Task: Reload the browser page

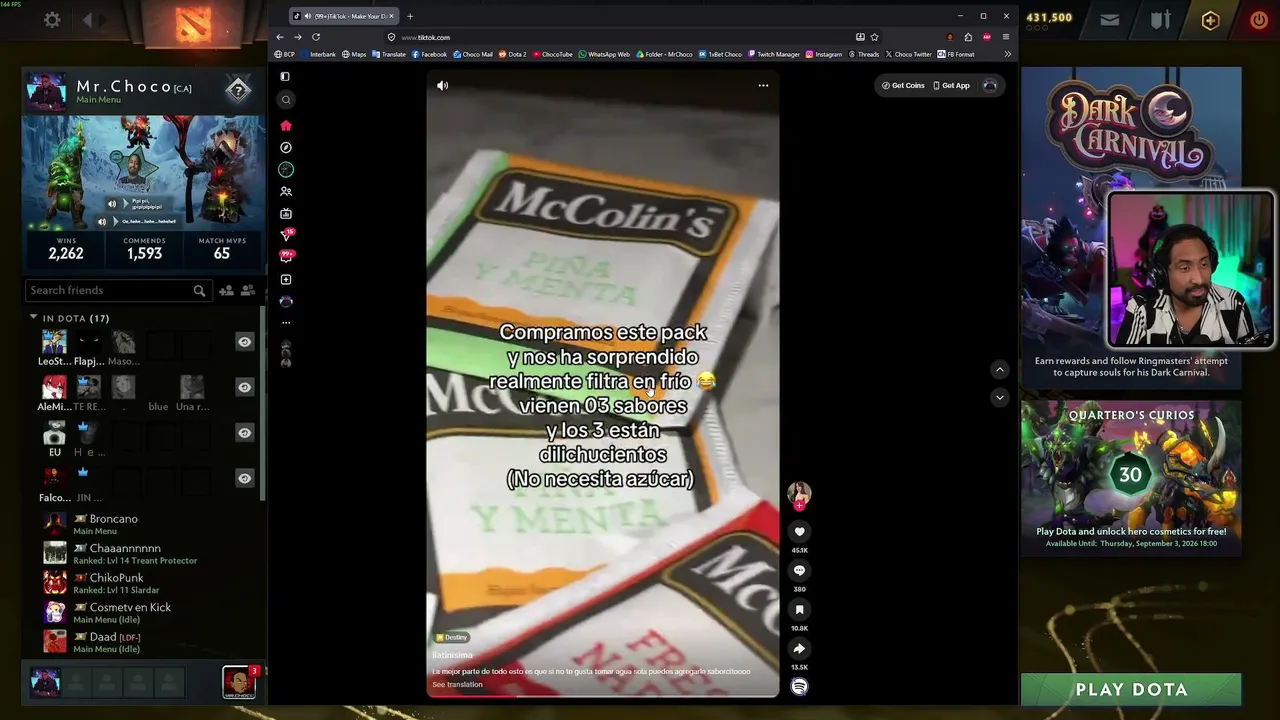Action: pos(316,37)
